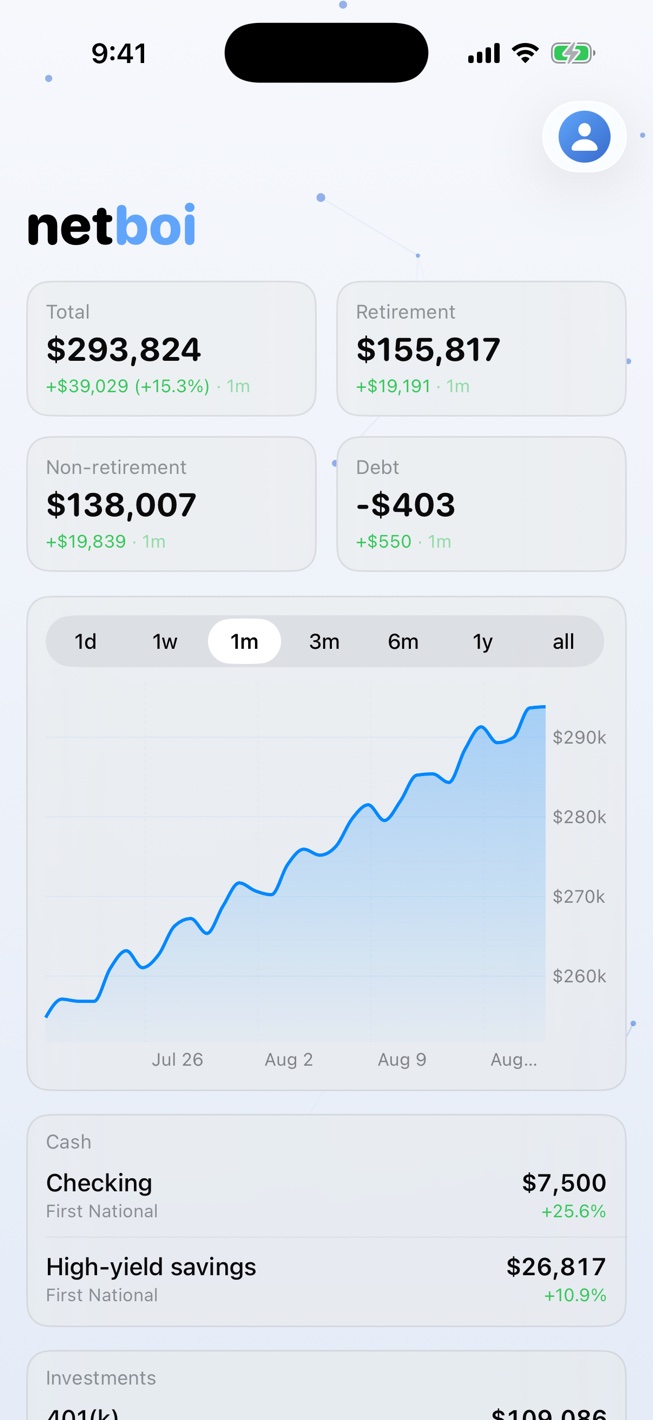Tap the battery charging indicator
Viewport: 653px width, 1420px height.
coord(573,53)
